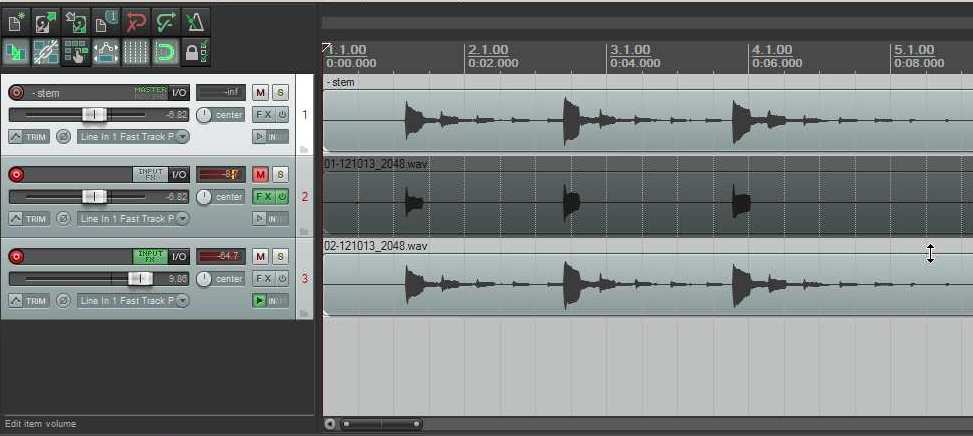This screenshot has height=436, width=973.
Task: Open record monitoring IN menu on track 1
Action: click(x=271, y=136)
